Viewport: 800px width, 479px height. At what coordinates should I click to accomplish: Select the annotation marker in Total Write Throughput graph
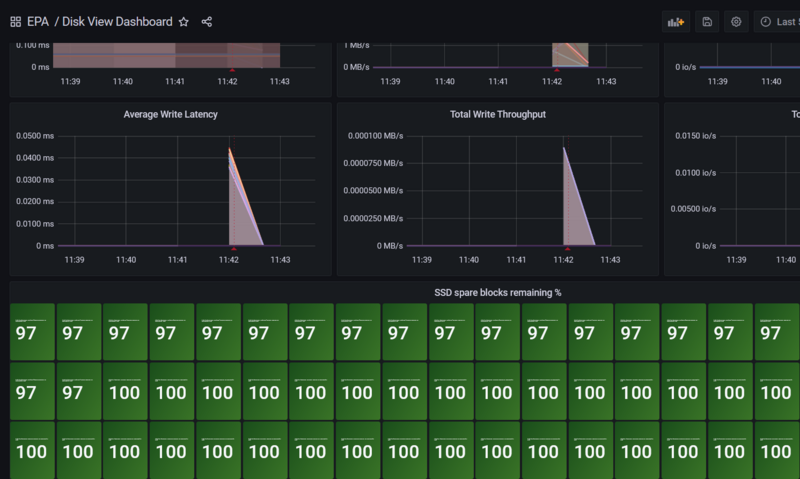(567, 248)
